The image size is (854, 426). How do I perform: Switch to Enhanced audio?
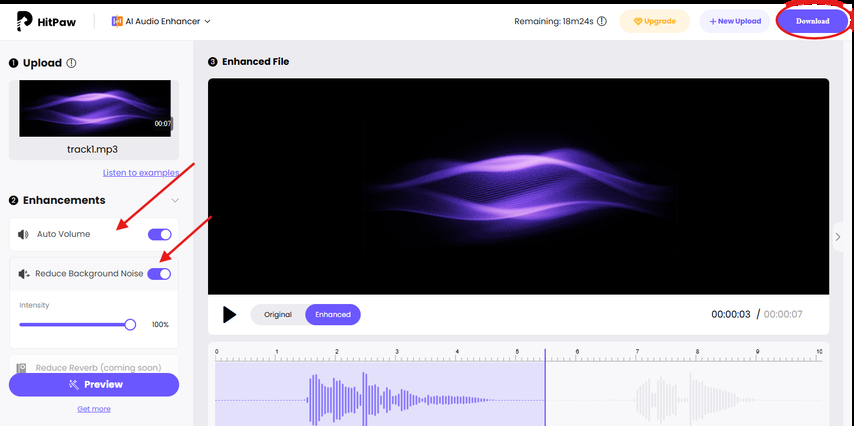333,314
